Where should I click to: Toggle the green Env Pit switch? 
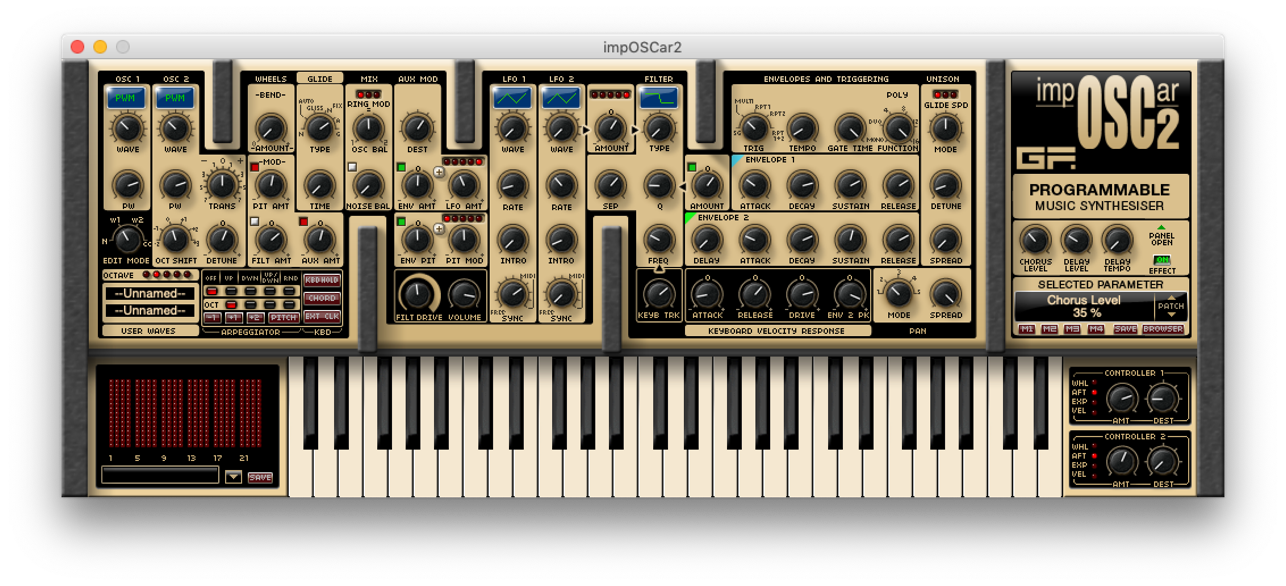click(x=401, y=221)
